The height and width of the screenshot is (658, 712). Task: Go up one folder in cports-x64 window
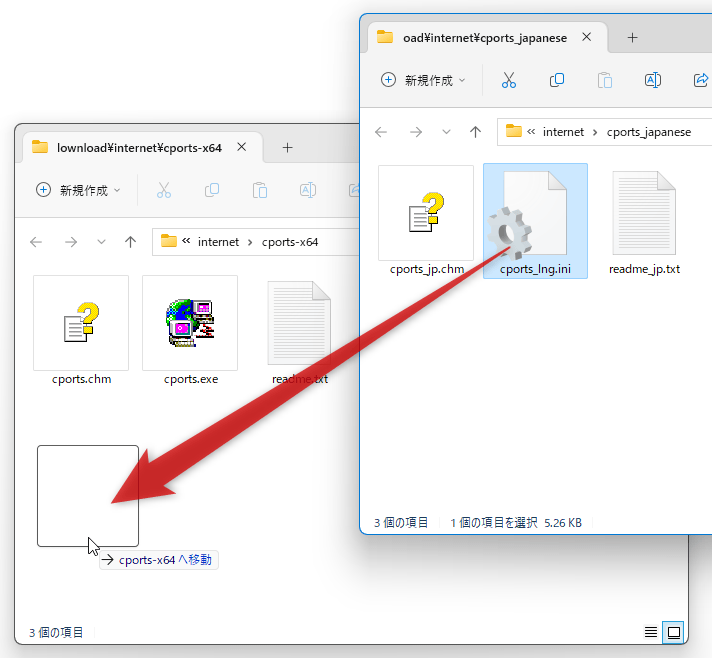coord(130,242)
